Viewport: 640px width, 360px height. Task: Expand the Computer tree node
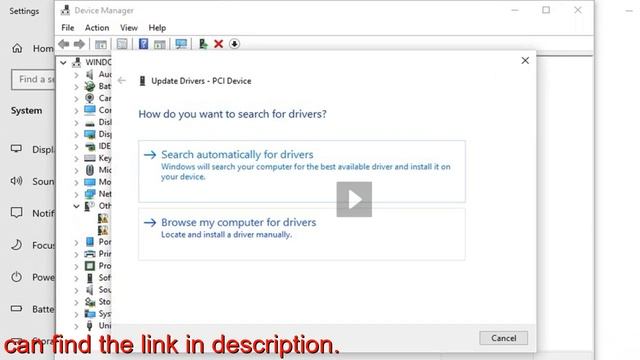[x=76, y=110]
